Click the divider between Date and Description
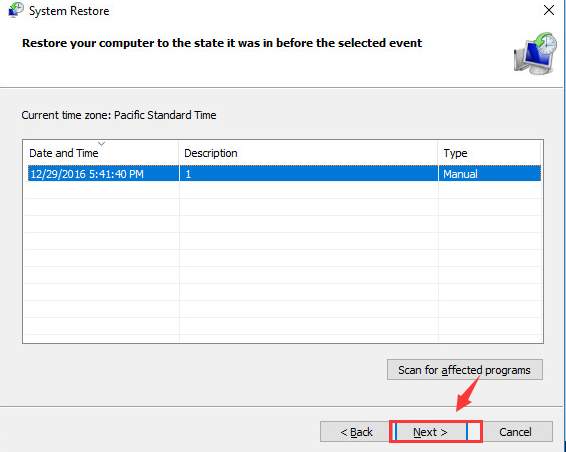The image size is (566, 452). click(179, 153)
